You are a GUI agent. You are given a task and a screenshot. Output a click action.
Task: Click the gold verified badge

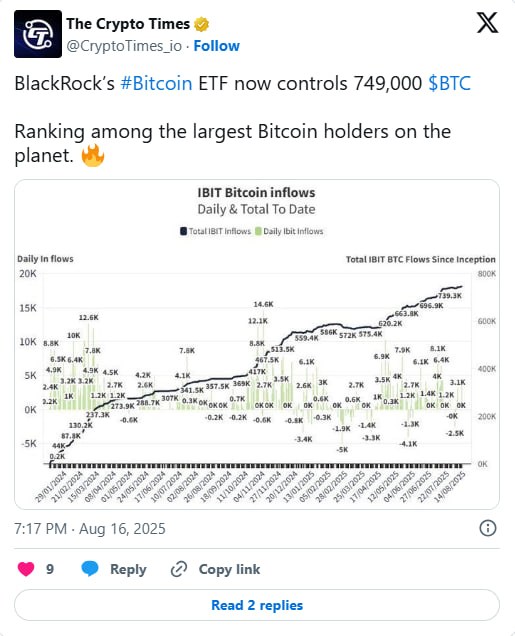(202, 24)
